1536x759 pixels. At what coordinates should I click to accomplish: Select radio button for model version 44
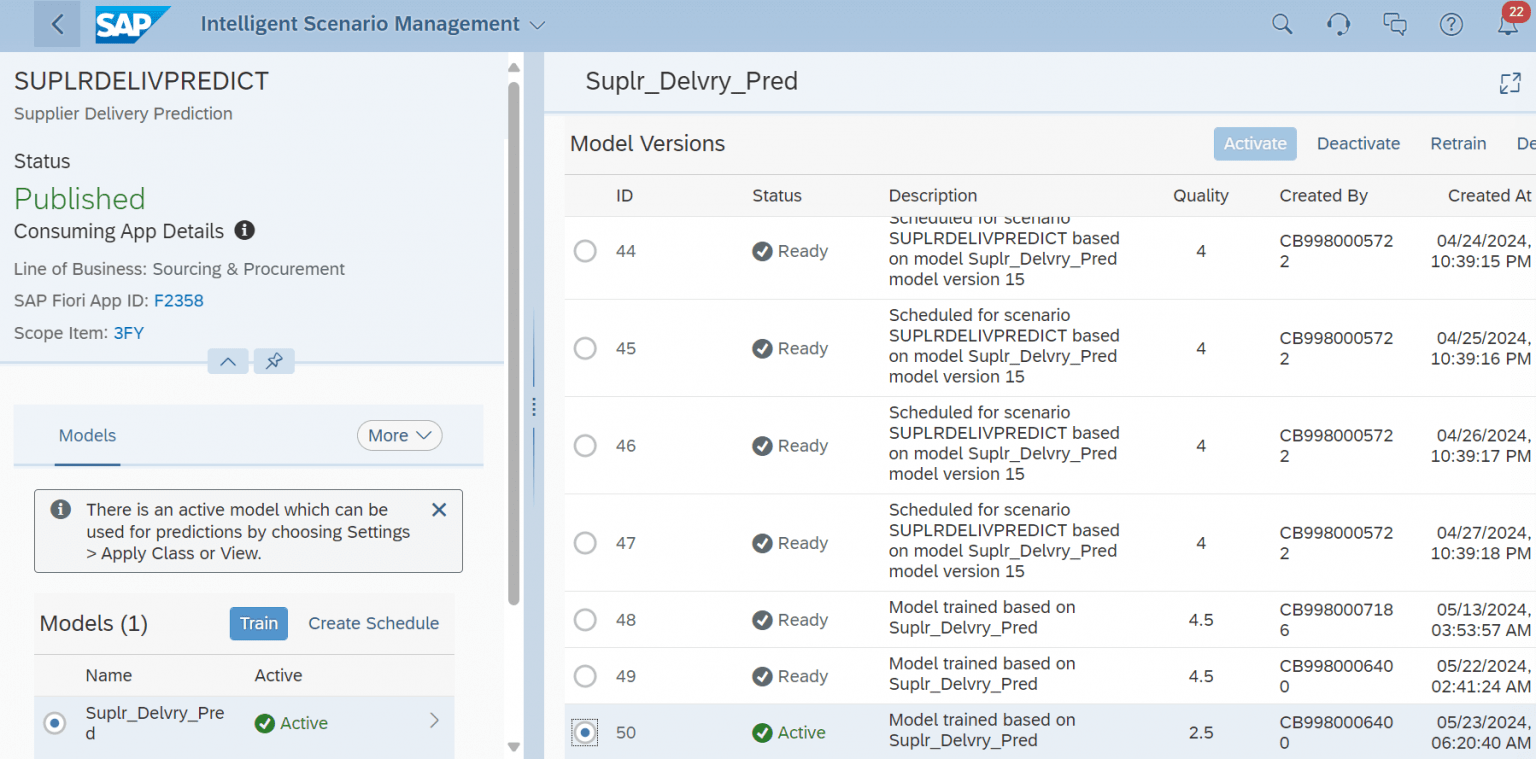point(585,251)
